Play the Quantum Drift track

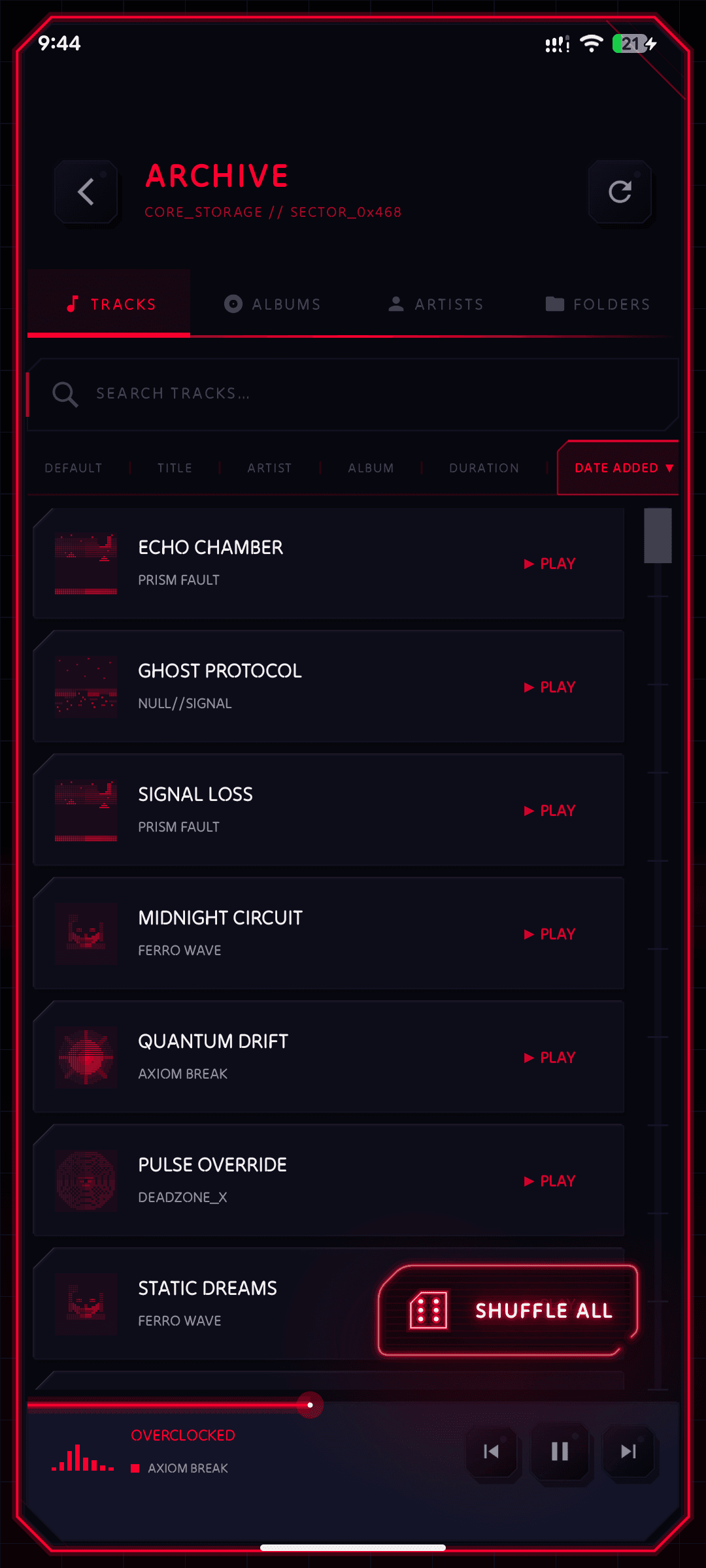tap(550, 1058)
